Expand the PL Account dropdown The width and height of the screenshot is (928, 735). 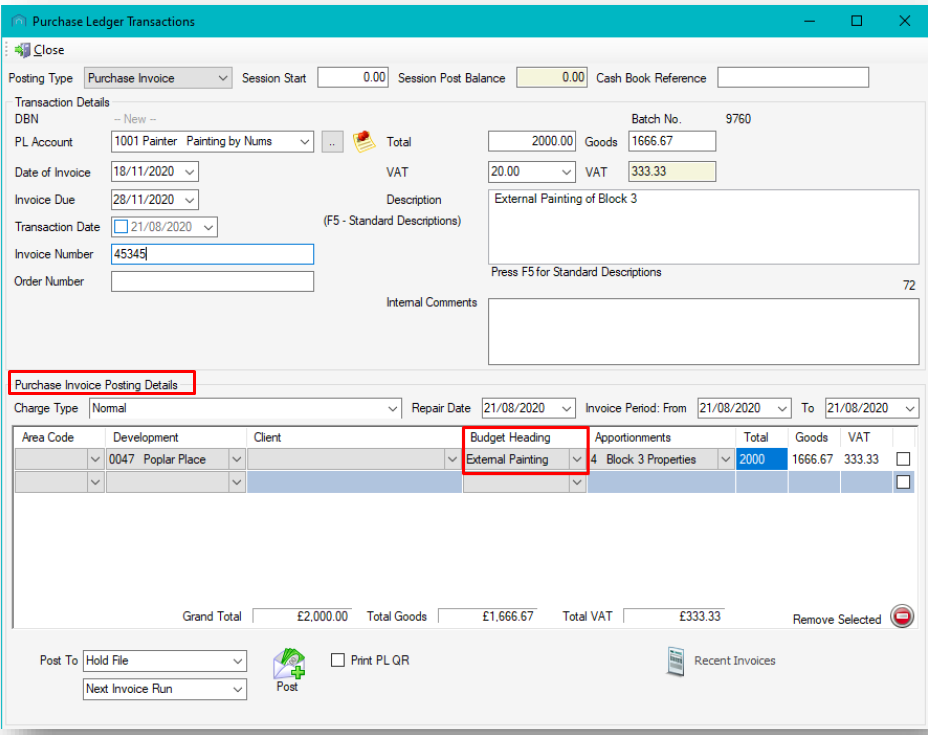pyautogui.click(x=304, y=142)
